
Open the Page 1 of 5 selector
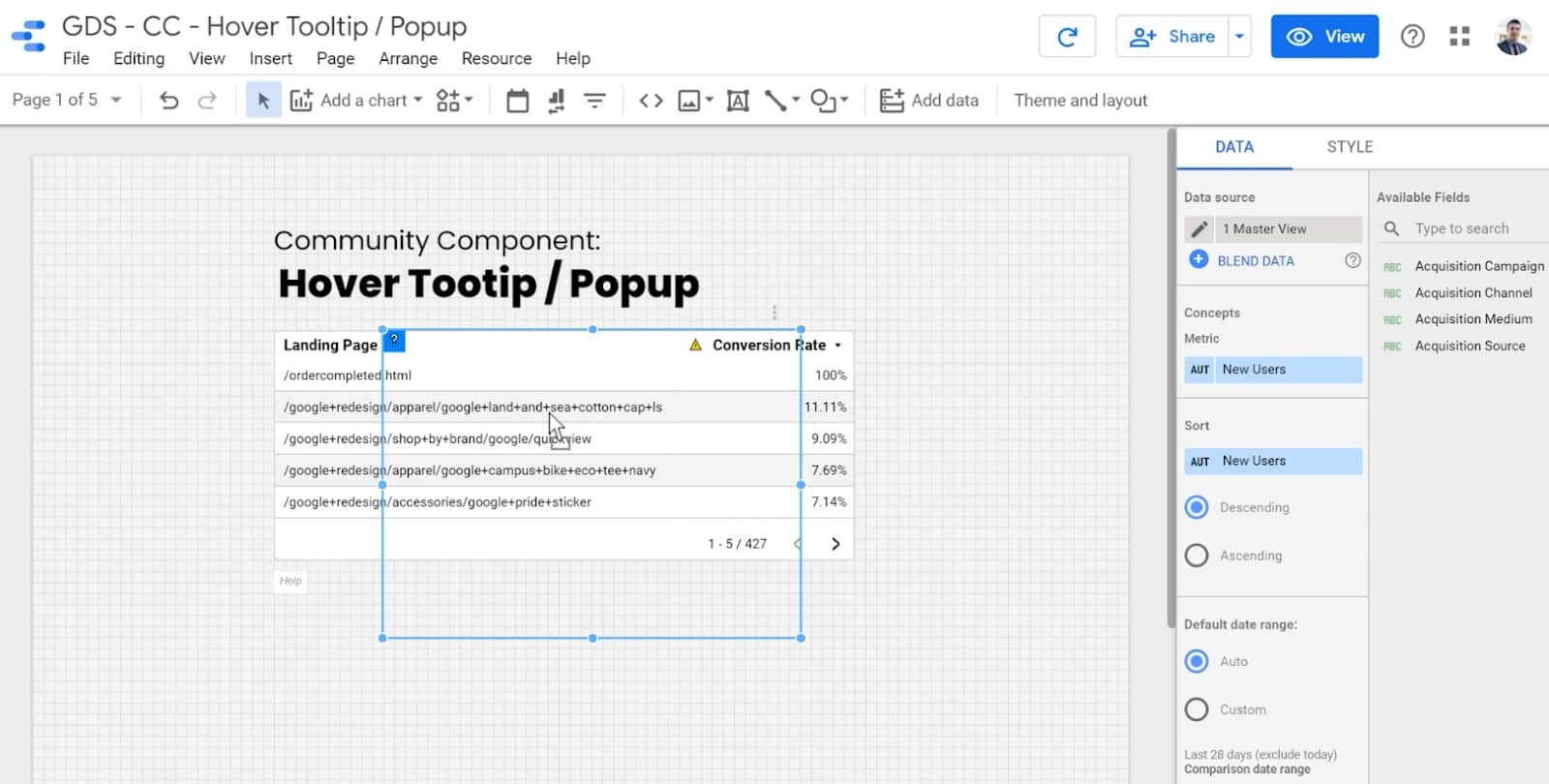pos(66,101)
